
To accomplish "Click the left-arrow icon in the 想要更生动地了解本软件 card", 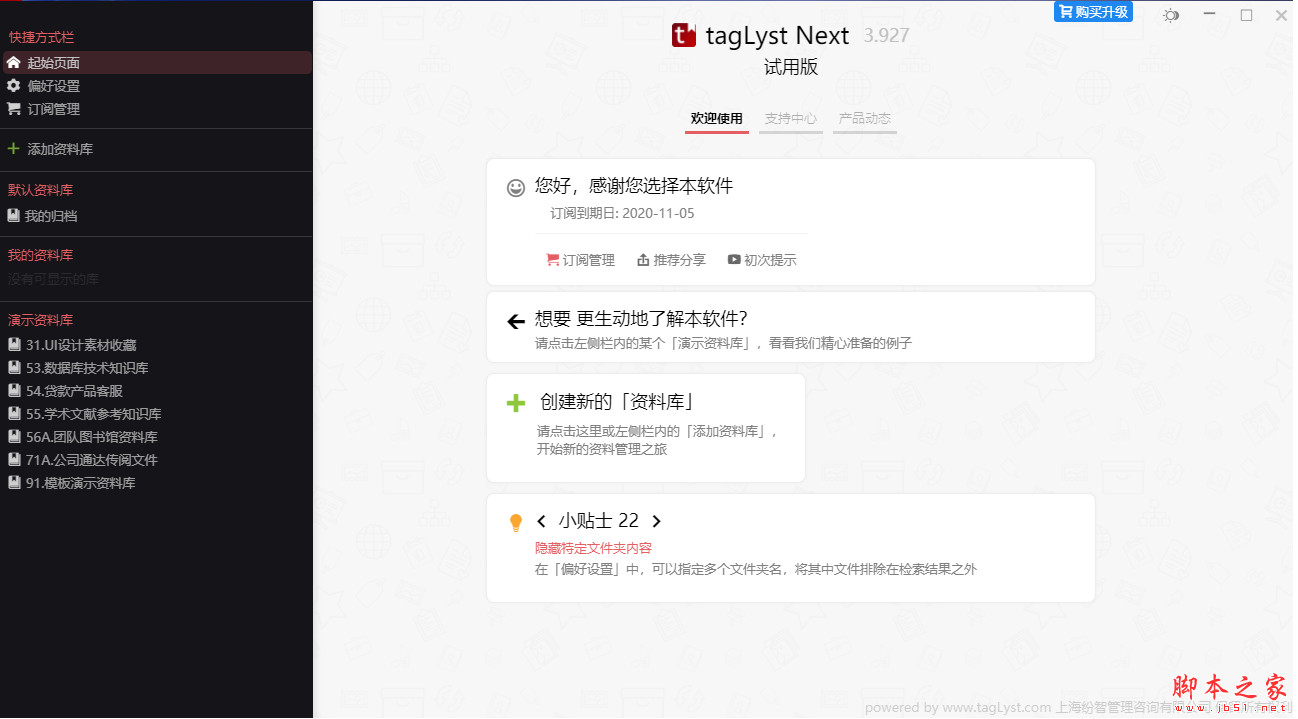I will click(515, 321).
